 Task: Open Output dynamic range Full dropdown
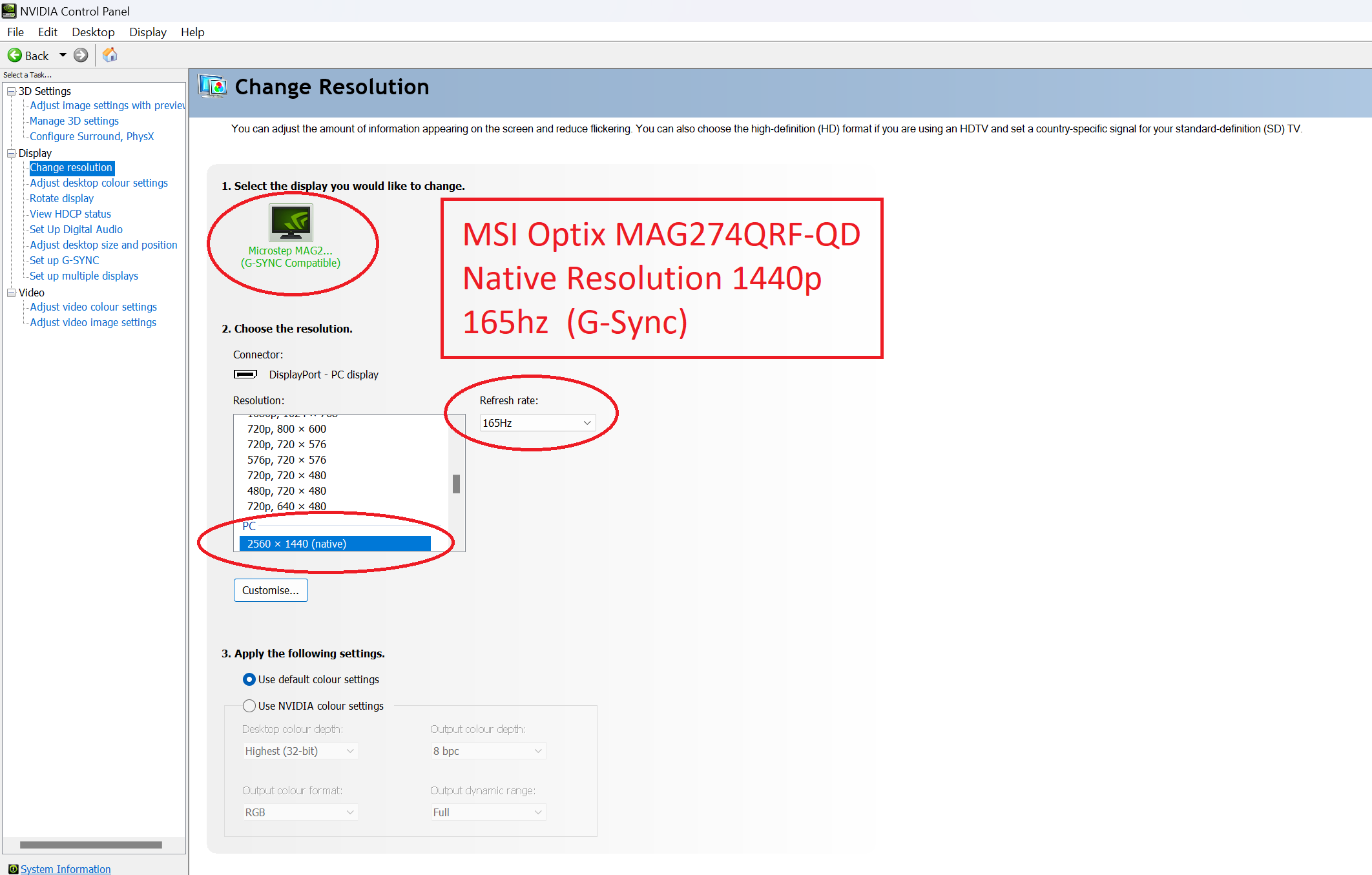(488, 812)
